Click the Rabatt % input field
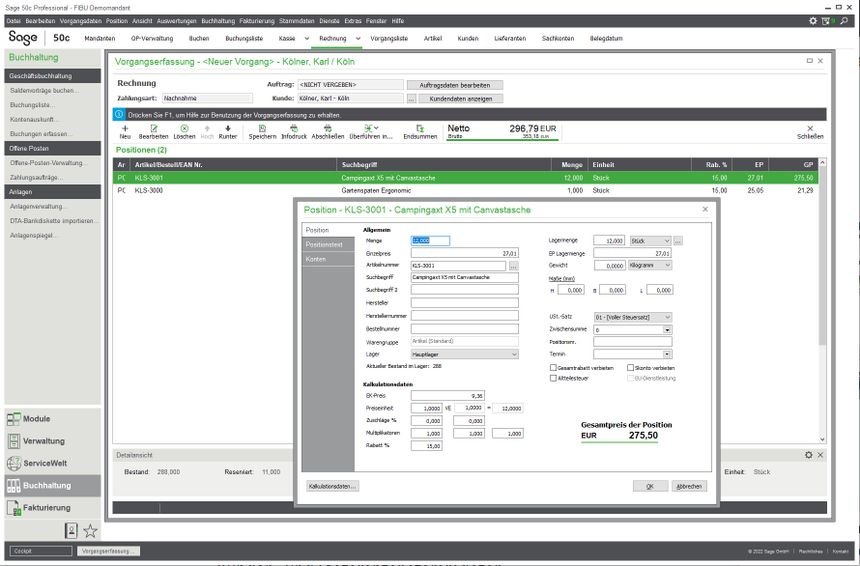The width and height of the screenshot is (860, 566). (427, 446)
